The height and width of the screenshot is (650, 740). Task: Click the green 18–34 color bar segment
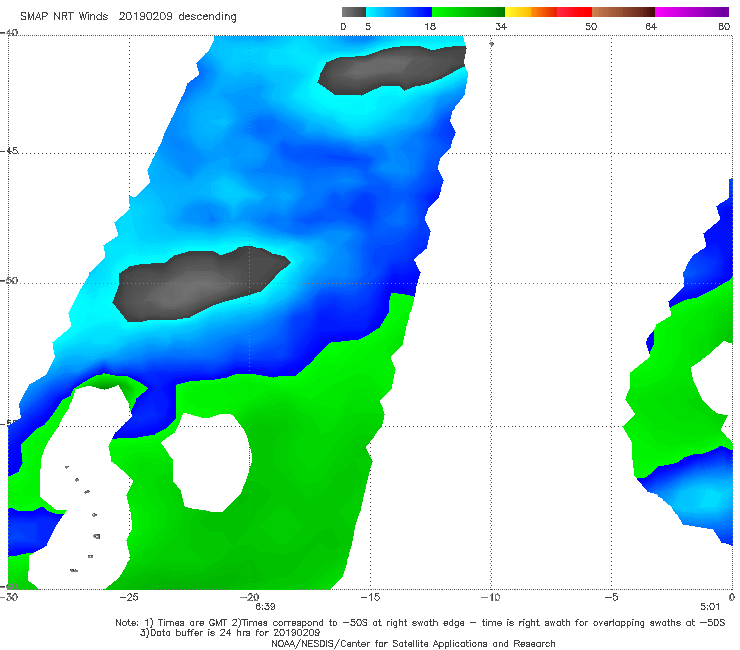tap(468, 12)
